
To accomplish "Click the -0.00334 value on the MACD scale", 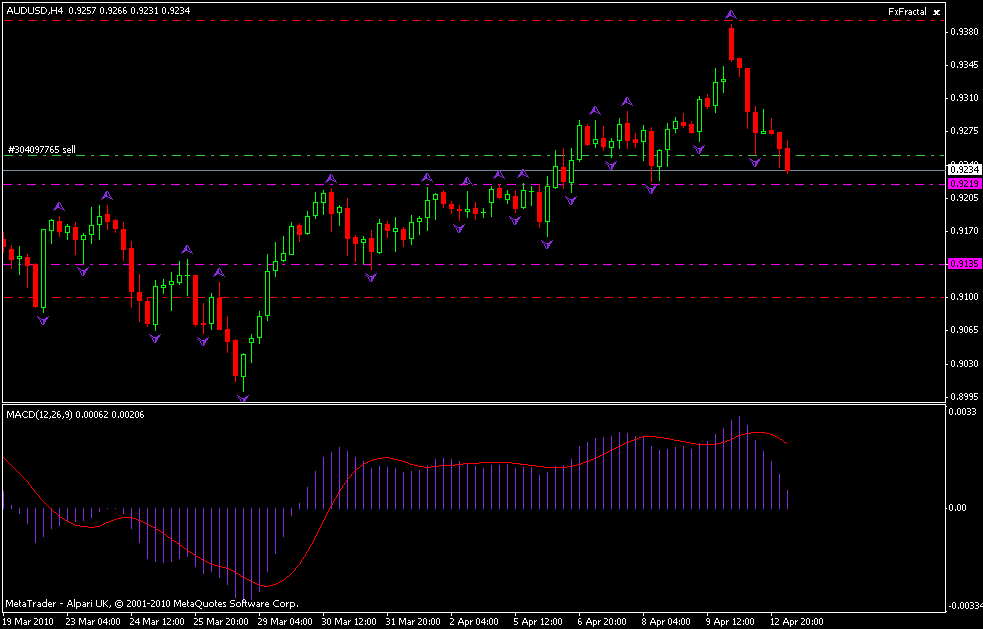I will (x=963, y=606).
